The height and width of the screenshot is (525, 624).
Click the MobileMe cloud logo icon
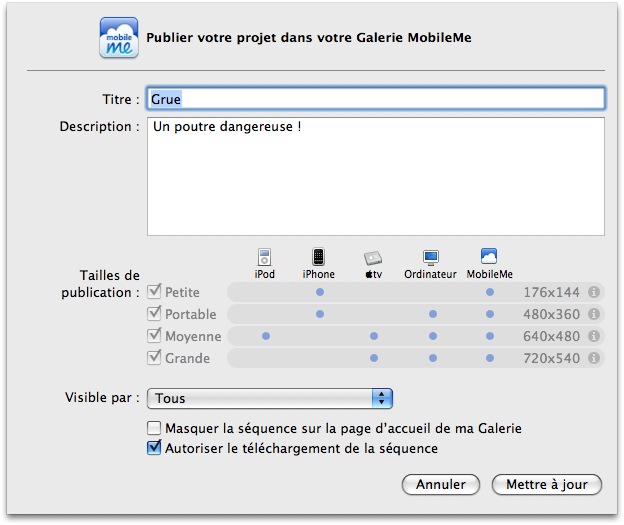(x=119, y=37)
